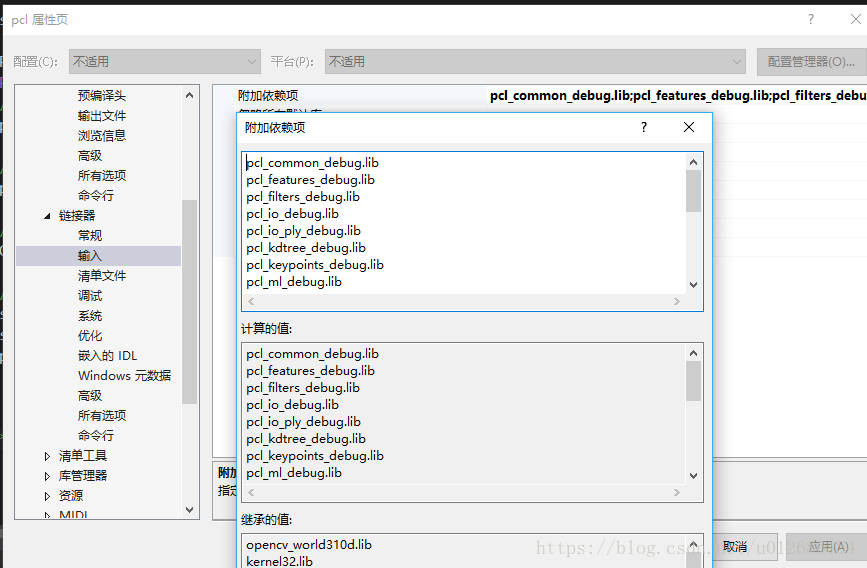
Task: Select 输出文件 in the tree
Action: click(x=102, y=116)
